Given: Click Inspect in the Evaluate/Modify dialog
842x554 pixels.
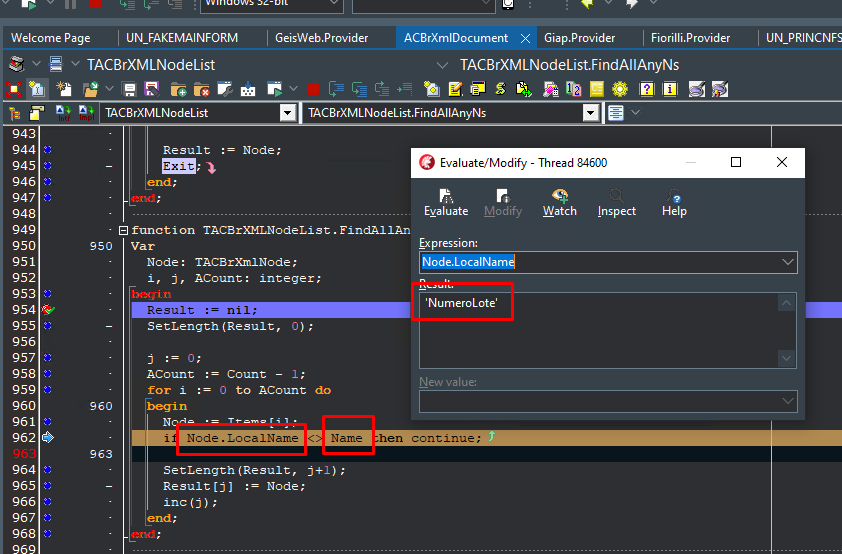Looking at the screenshot, I should tap(616, 203).
